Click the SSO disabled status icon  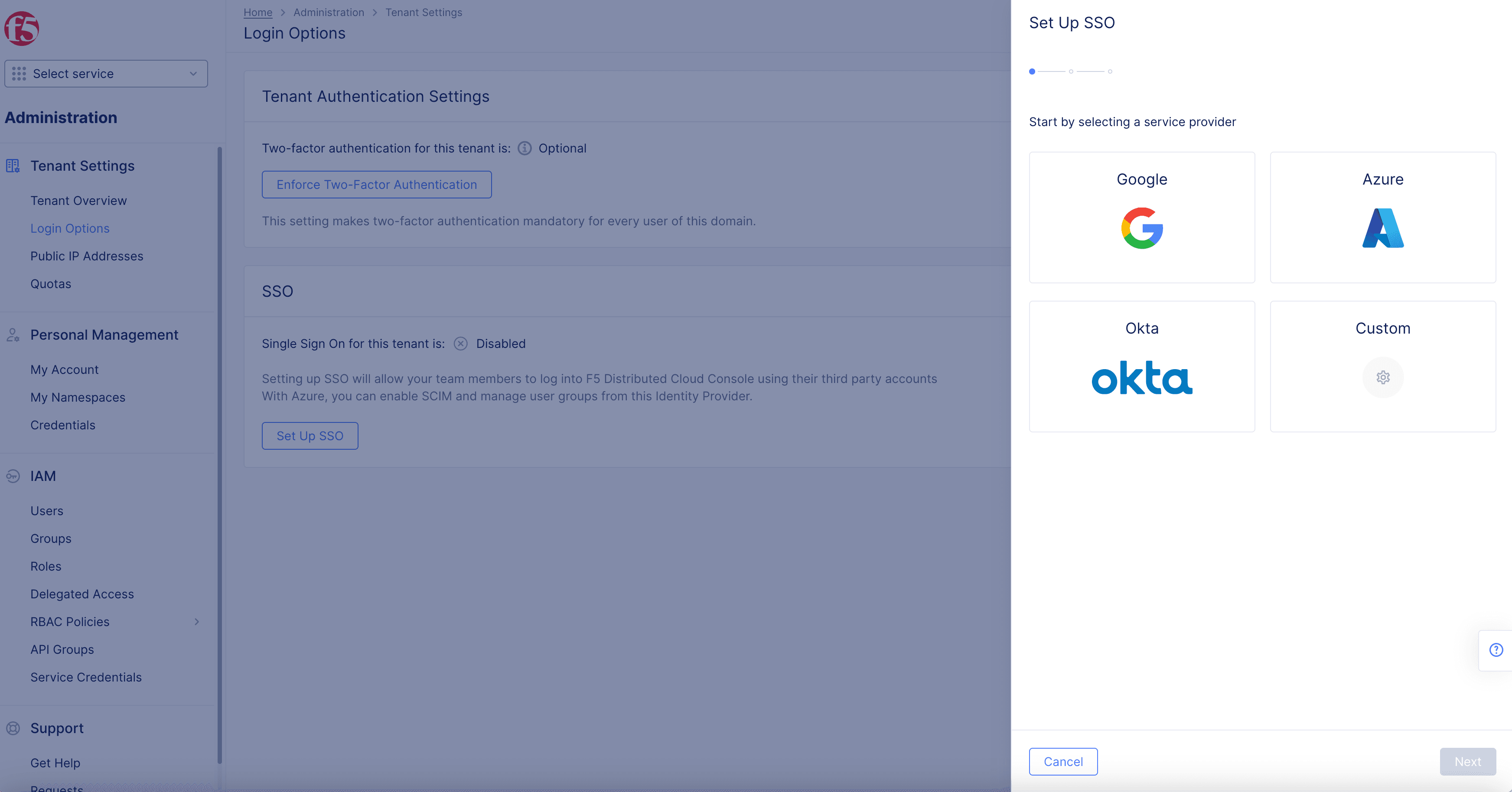click(x=461, y=344)
